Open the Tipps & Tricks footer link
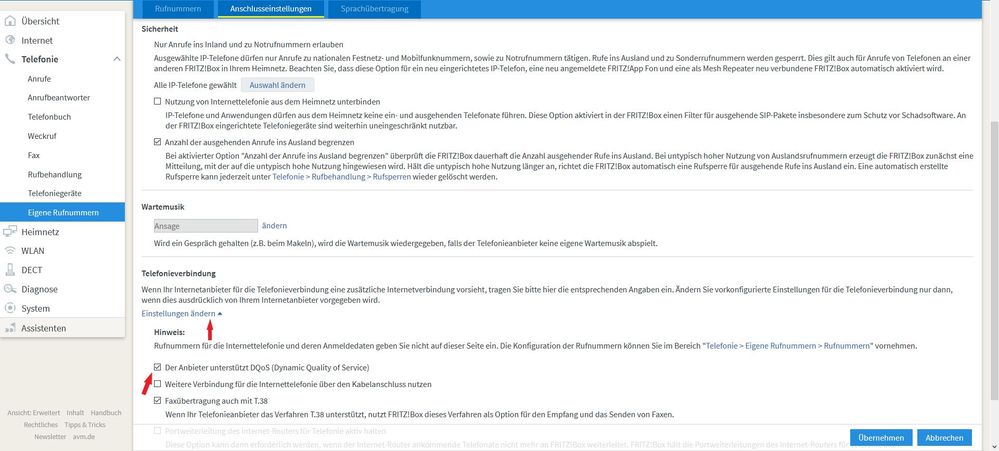Image resolution: width=999 pixels, height=451 pixels. 85,425
